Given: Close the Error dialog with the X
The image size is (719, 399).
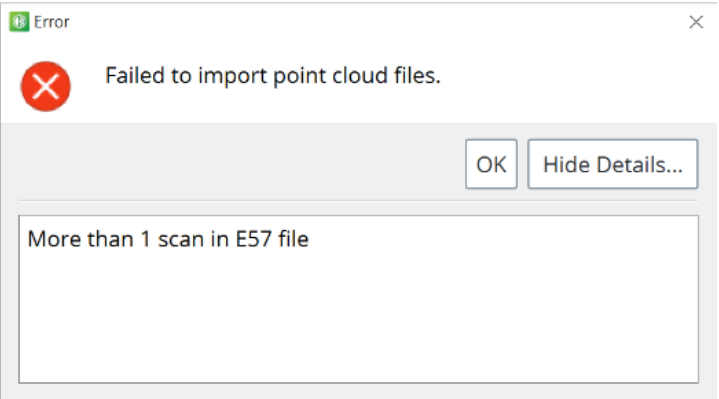Looking at the screenshot, I should click(x=696, y=22).
